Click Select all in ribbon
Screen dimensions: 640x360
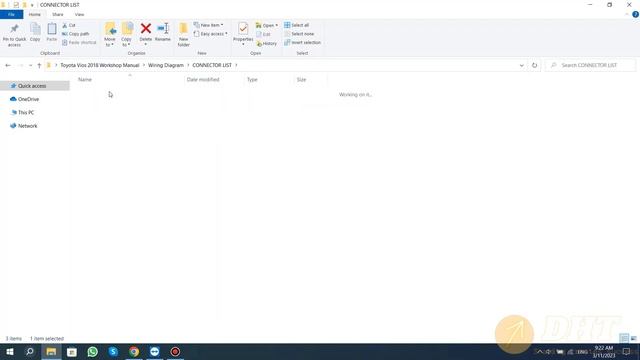coord(297,25)
